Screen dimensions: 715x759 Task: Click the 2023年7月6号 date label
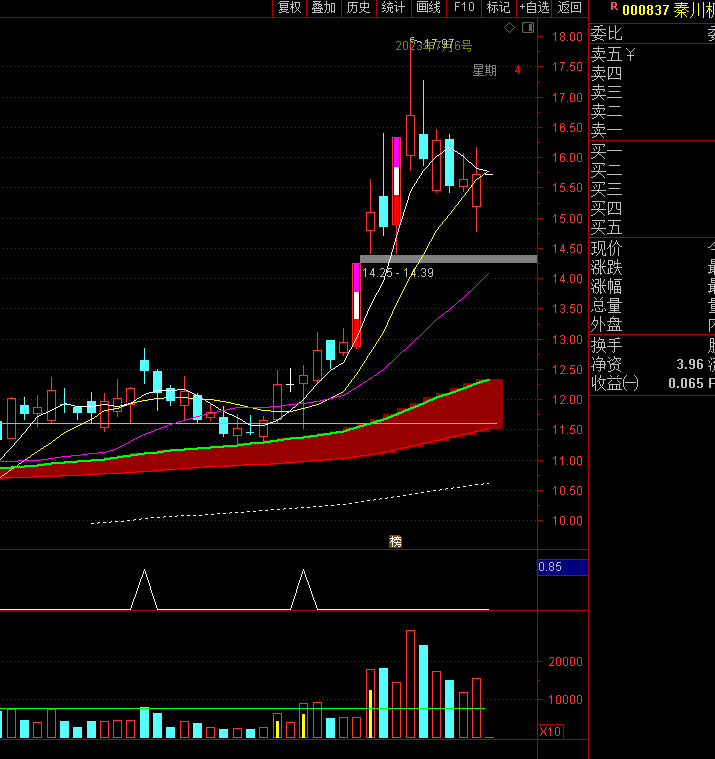(434, 46)
